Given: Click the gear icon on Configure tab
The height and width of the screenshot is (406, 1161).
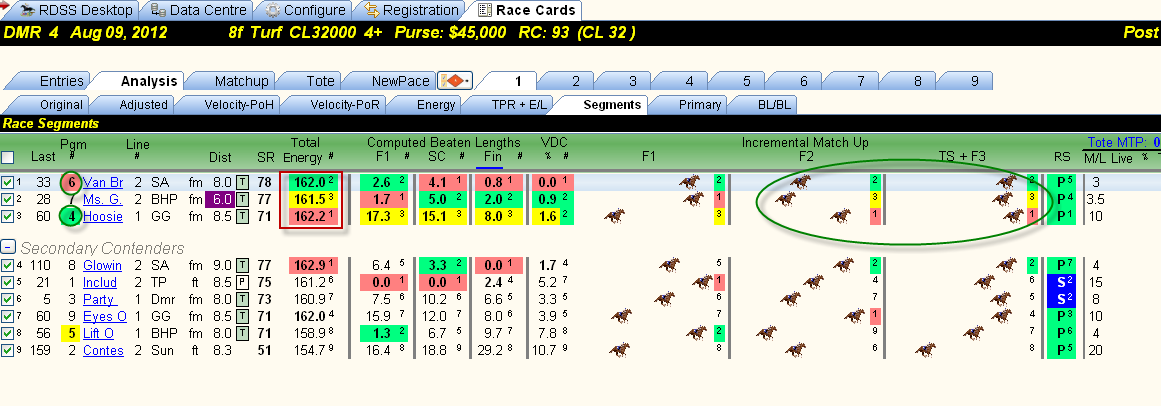Looking at the screenshot, I should [272, 10].
